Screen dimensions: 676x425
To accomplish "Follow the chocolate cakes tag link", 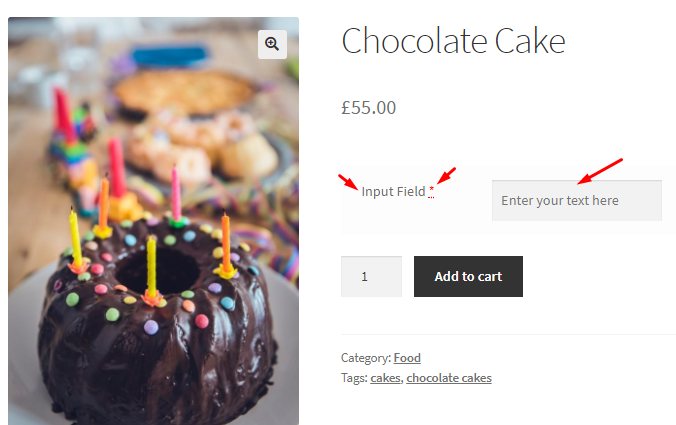I will (x=448, y=378).
